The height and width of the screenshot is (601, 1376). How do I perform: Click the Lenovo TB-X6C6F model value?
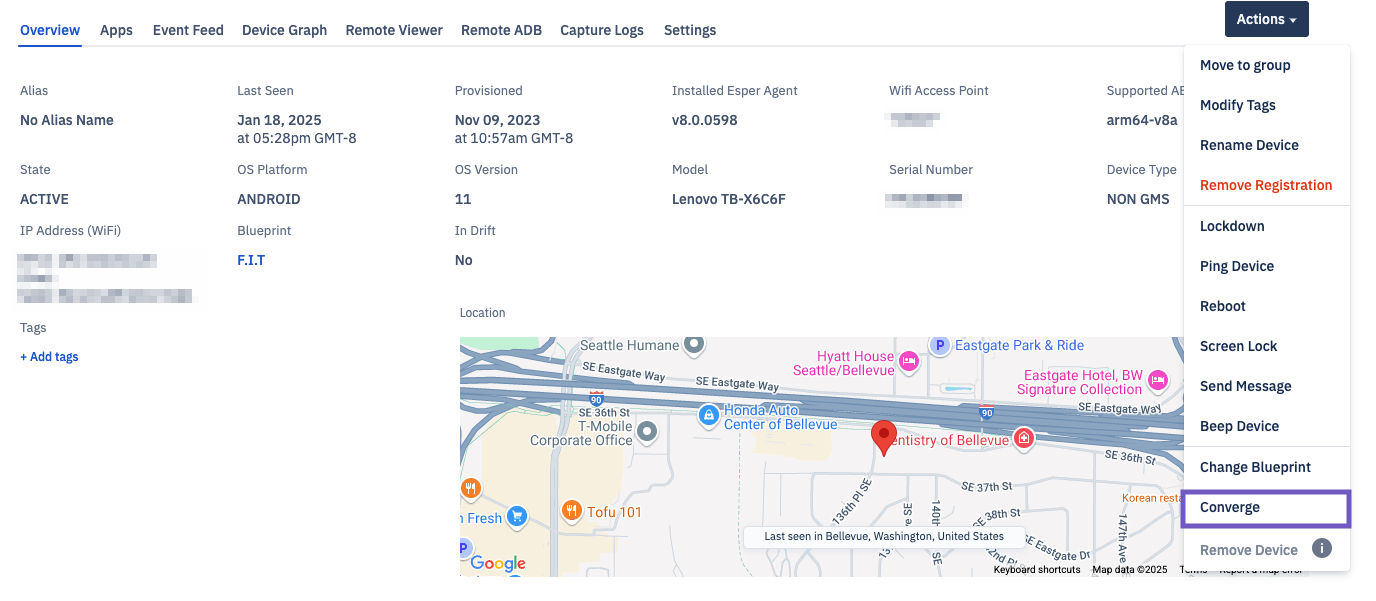(x=729, y=199)
